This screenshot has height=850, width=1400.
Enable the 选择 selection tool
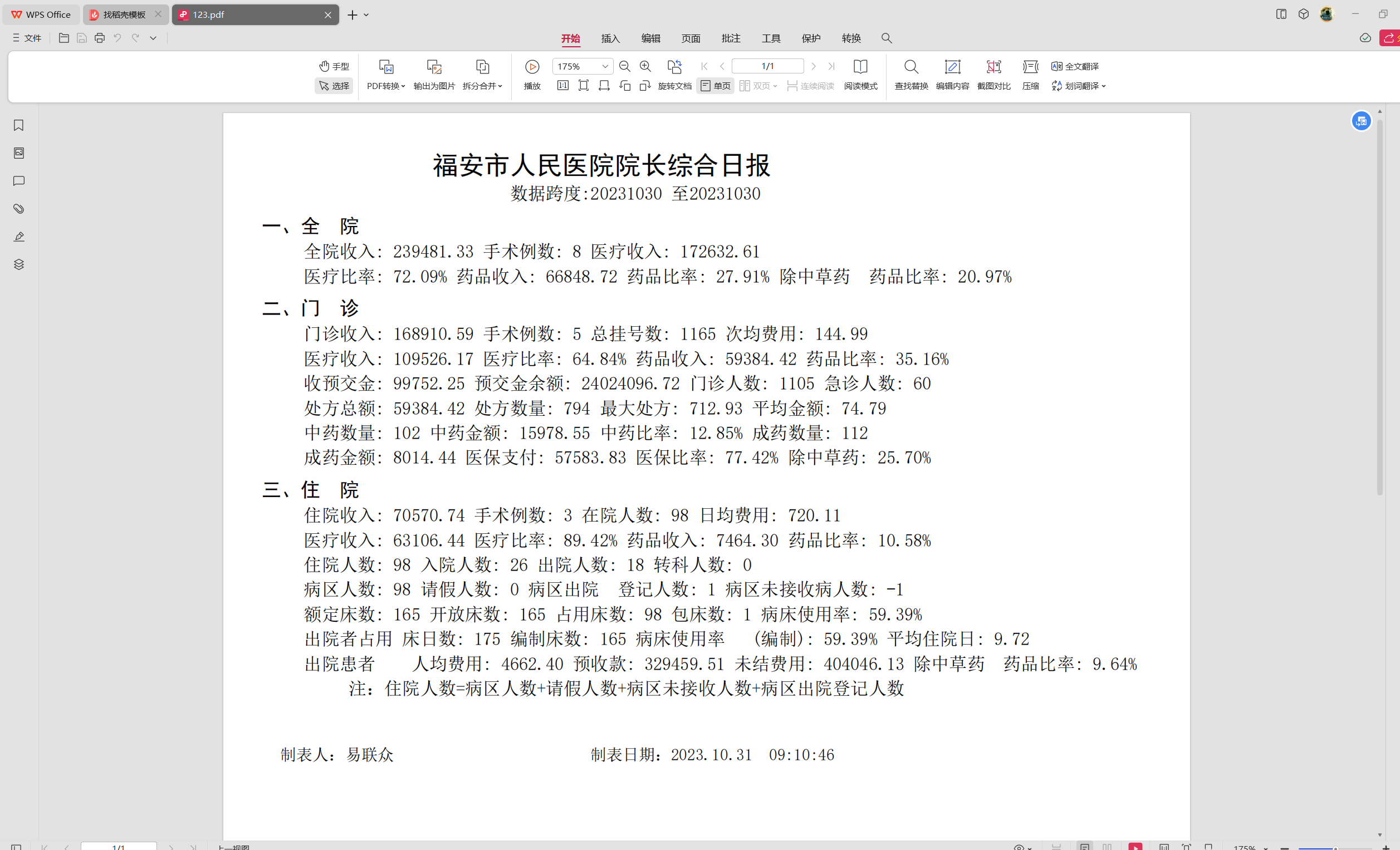(x=334, y=86)
